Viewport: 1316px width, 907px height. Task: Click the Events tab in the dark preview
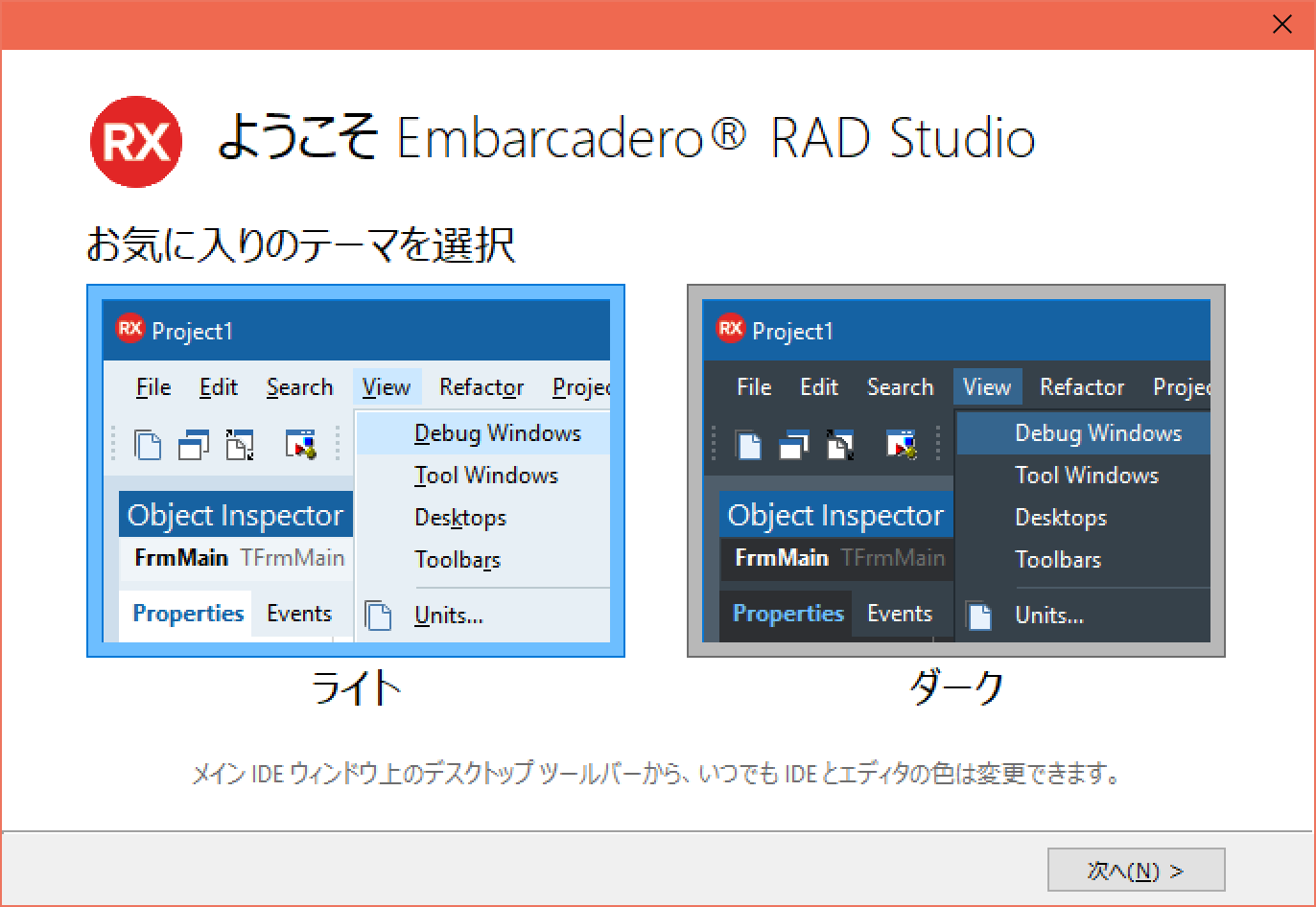[900, 614]
